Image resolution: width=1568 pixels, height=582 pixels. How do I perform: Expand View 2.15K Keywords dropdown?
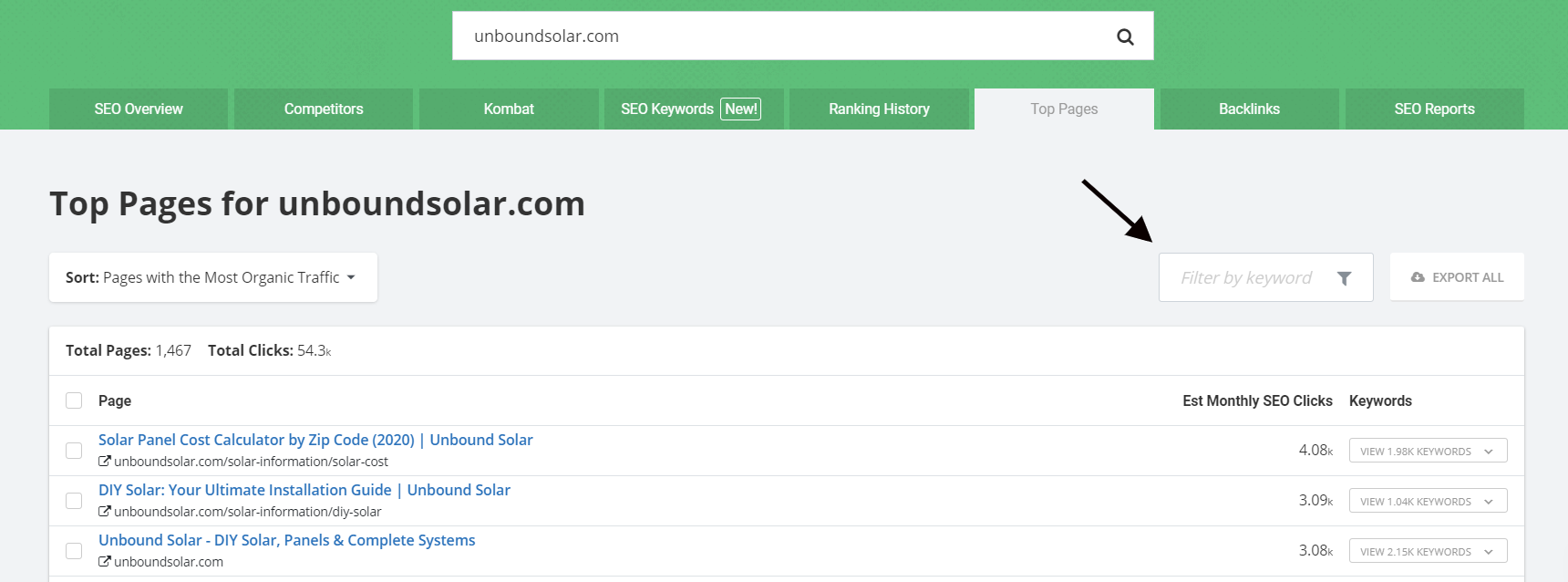tap(1428, 551)
